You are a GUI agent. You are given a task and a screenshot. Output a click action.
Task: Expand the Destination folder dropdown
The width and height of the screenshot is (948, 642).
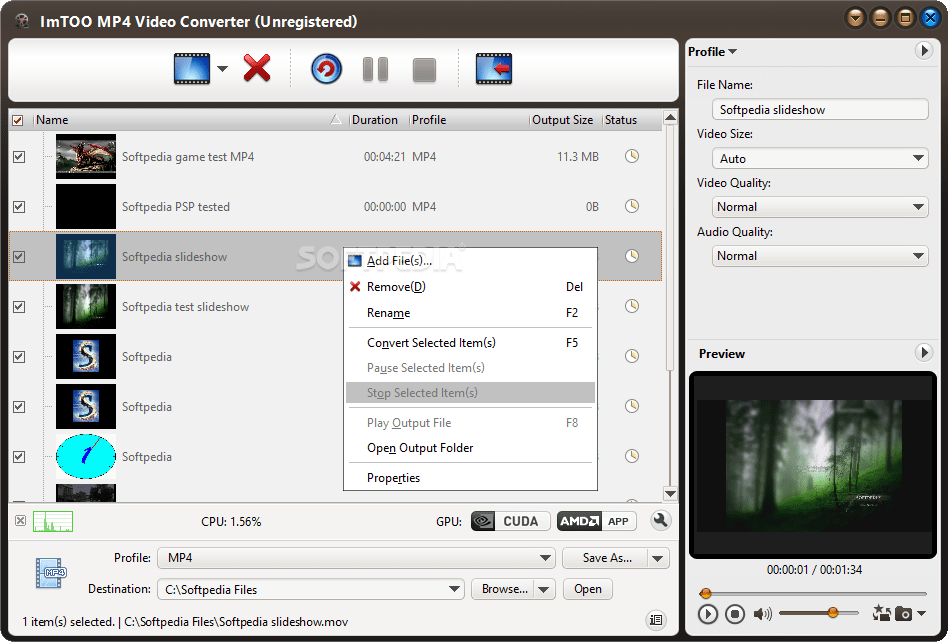tap(455, 589)
